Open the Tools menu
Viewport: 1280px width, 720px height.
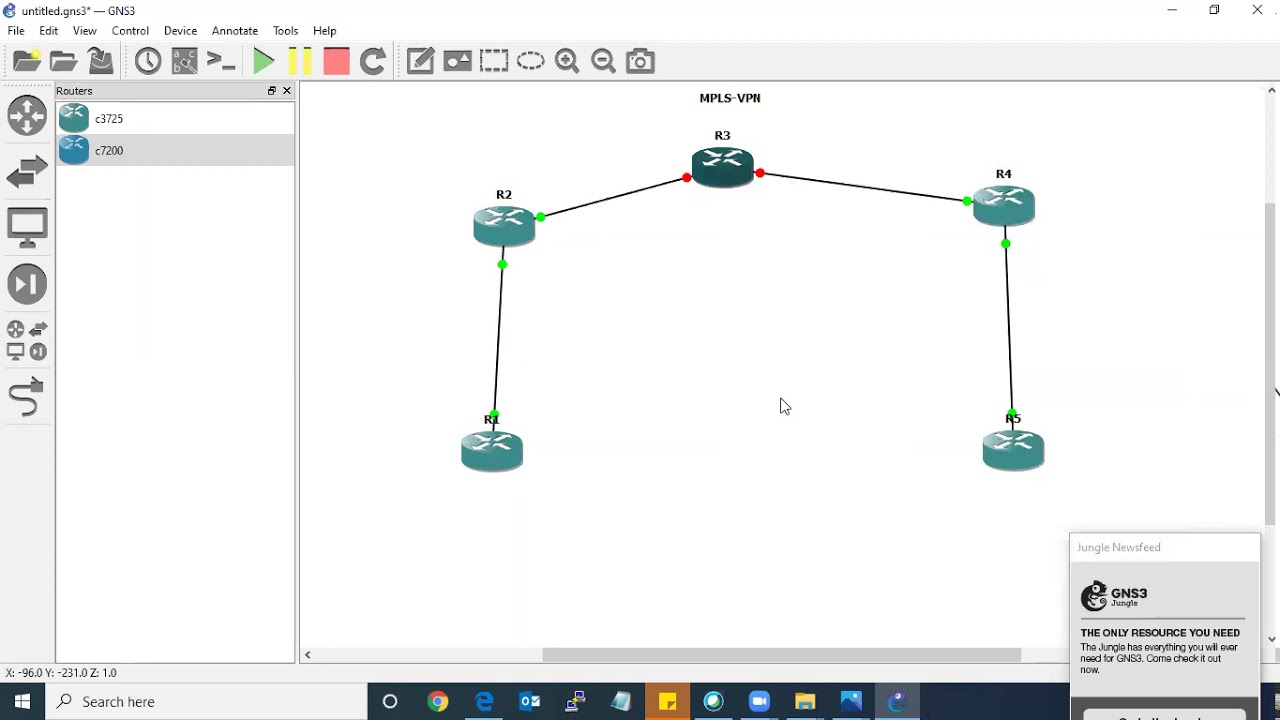pos(286,31)
